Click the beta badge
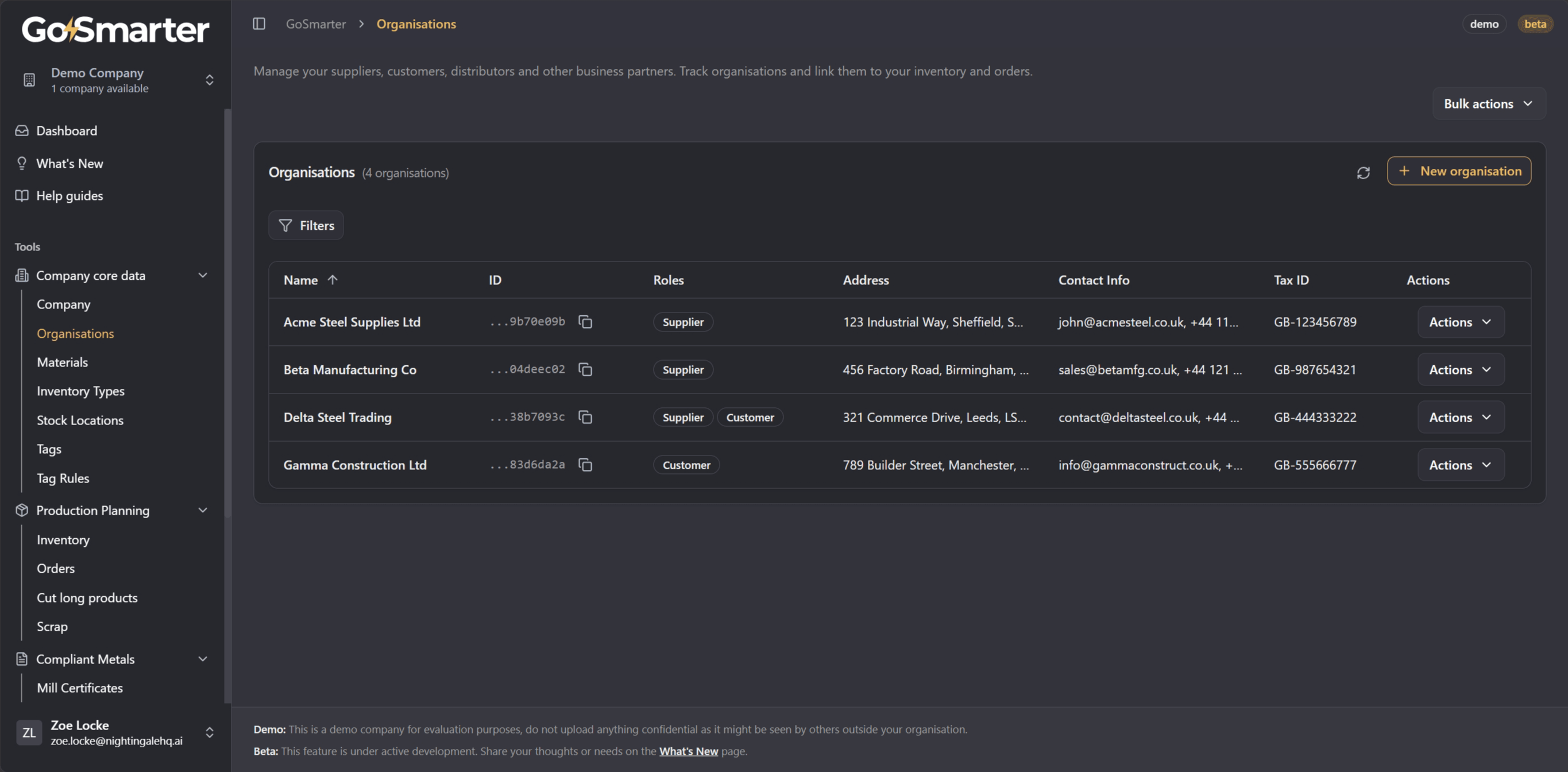This screenshot has height=772, width=1568. pyautogui.click(x=1535, y=24)
